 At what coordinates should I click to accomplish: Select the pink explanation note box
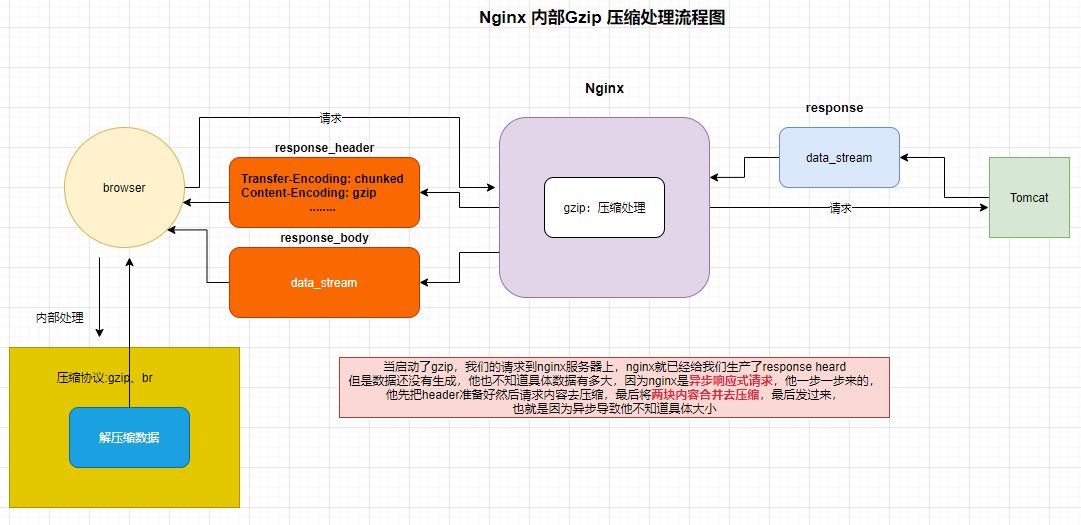pyautogui.click(x=614, y=387)
